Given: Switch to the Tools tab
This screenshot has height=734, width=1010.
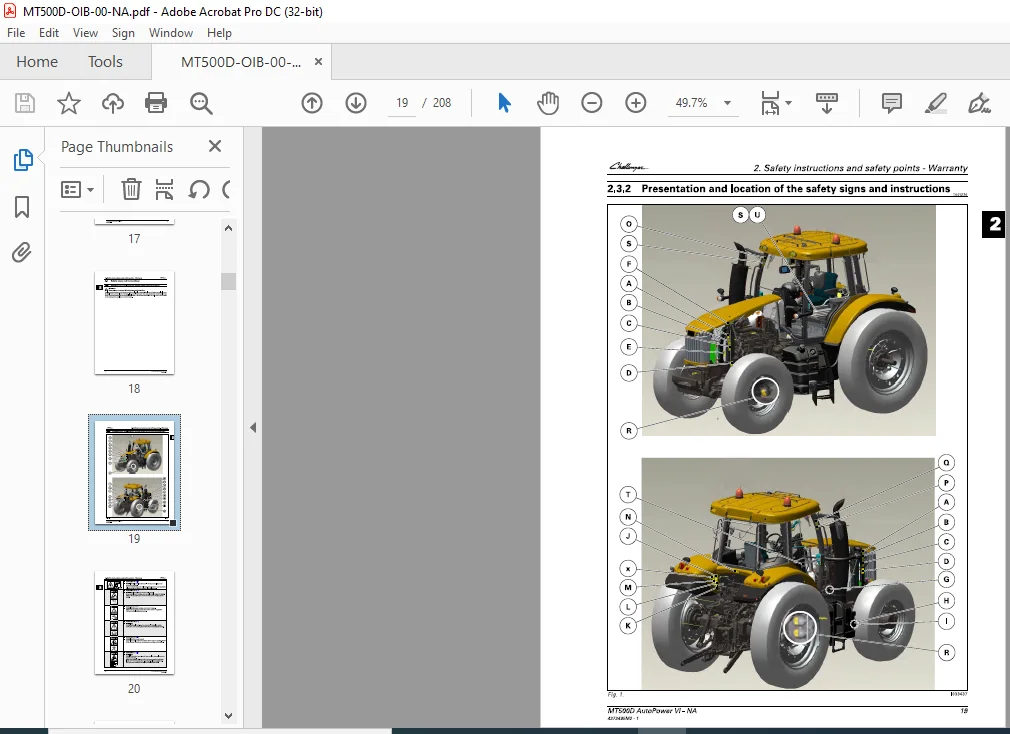Looking at the screenshot, I should click(105, 62).
